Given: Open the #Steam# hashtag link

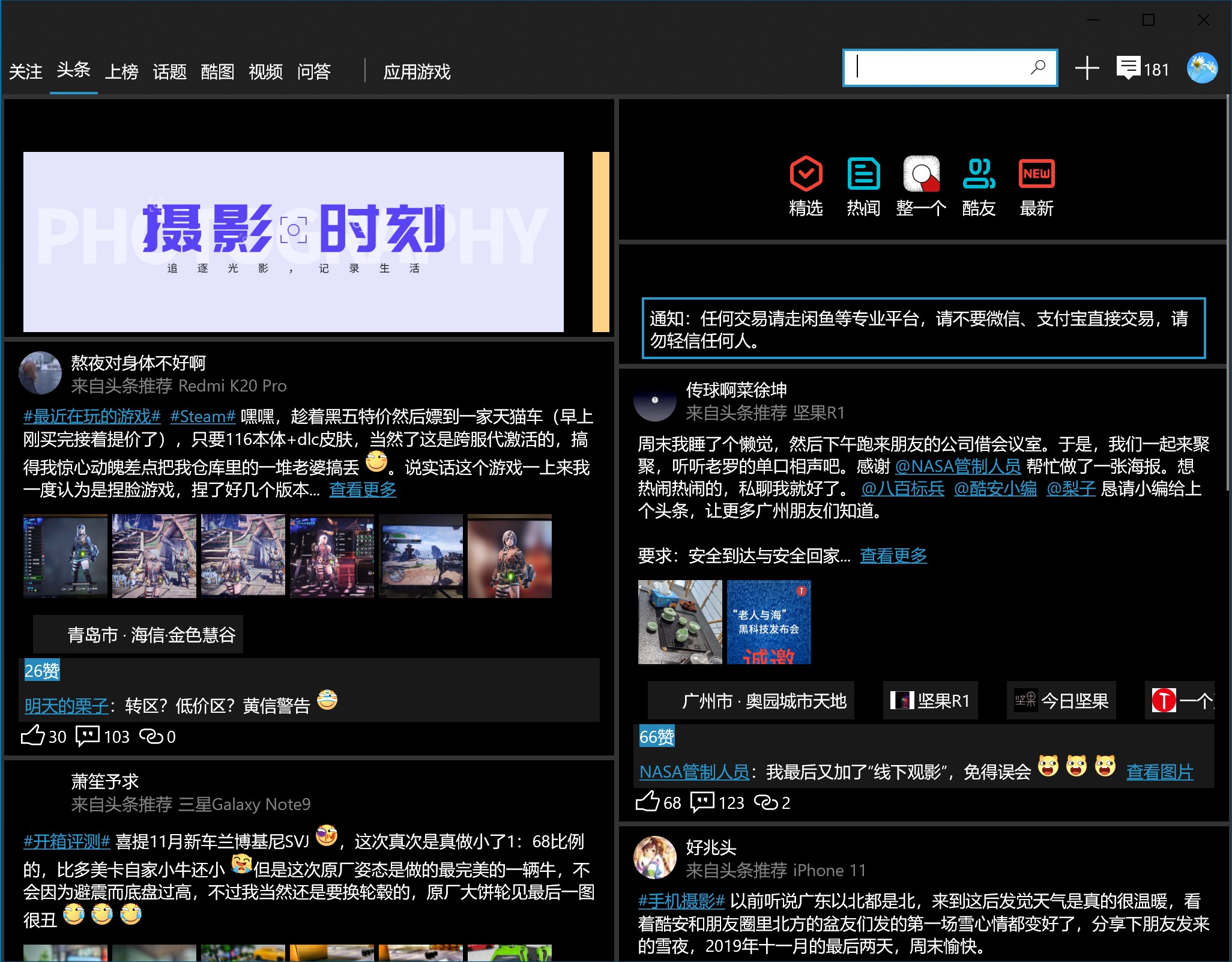Looking at the screenshot, I should coord(202,416).
